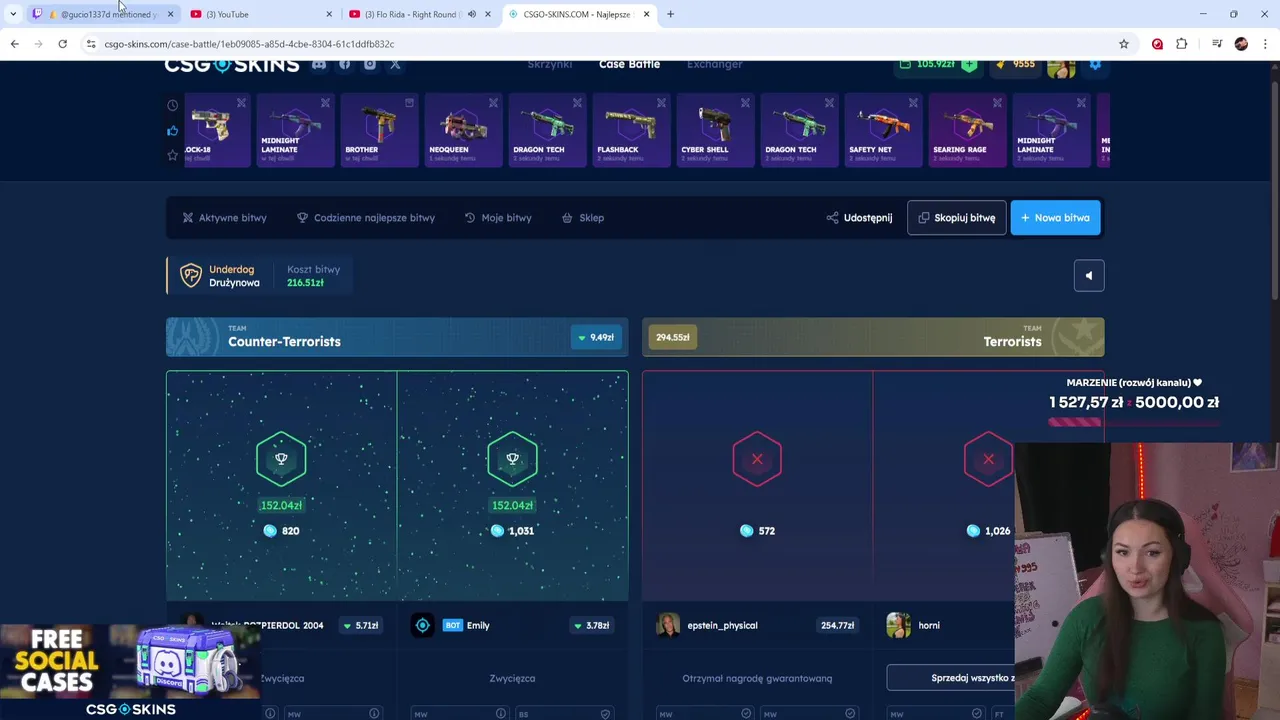Click the Koszt bitwy 216.51zł value
Screen dimensions: 1280x720
click(305, 283)
